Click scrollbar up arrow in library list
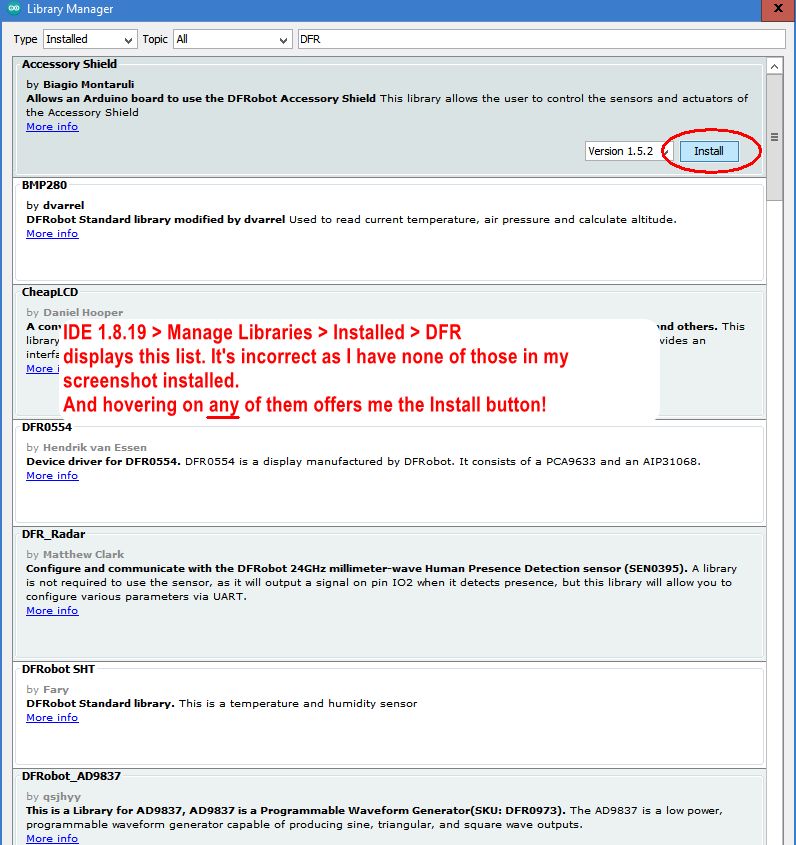Viewport: 796px width, 845px height. coord(774,67)
